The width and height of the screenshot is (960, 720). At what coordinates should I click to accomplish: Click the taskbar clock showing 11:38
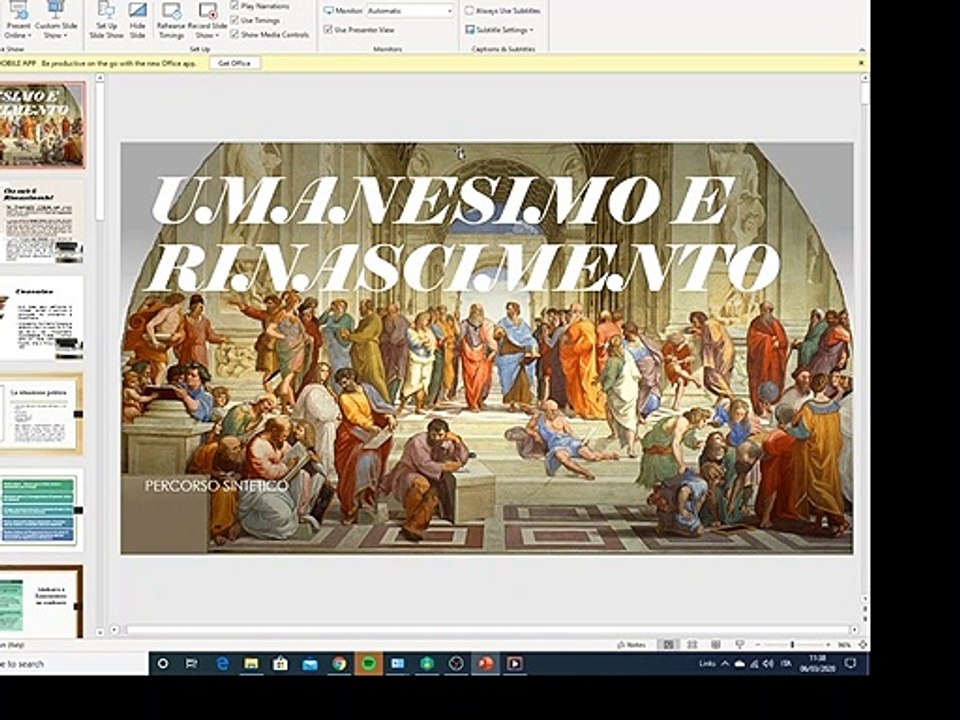[x=818, y=664]
